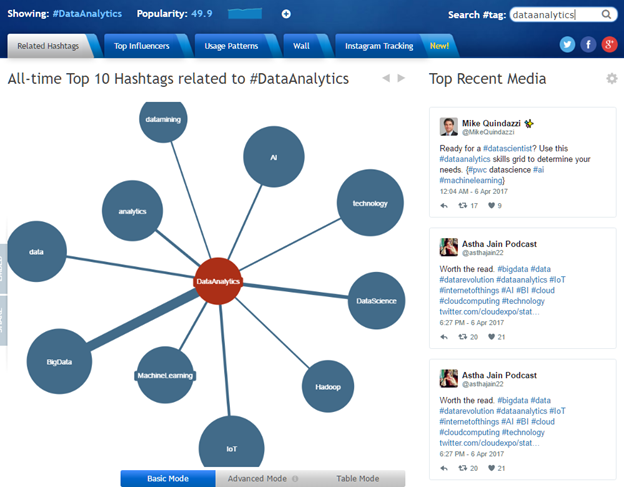Click the Google Plus share icon
Viewport: 624px width, 487px height.
tap(608, 45)
